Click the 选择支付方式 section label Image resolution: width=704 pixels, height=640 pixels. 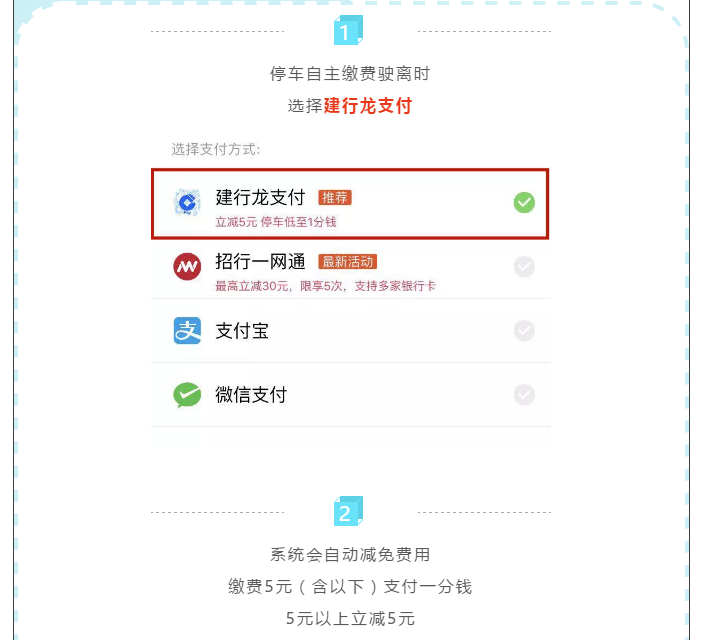click(x=215, y=149)
